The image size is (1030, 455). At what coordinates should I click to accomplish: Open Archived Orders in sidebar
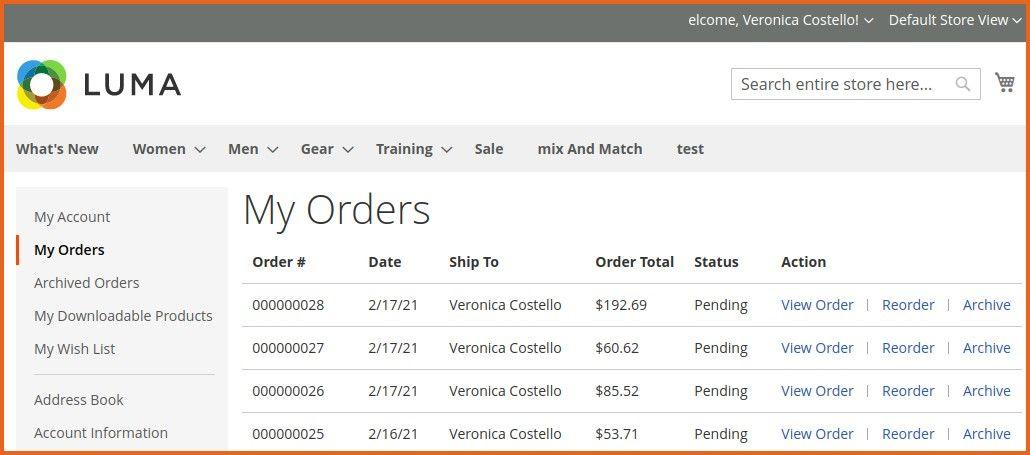[x=87, y=283]
